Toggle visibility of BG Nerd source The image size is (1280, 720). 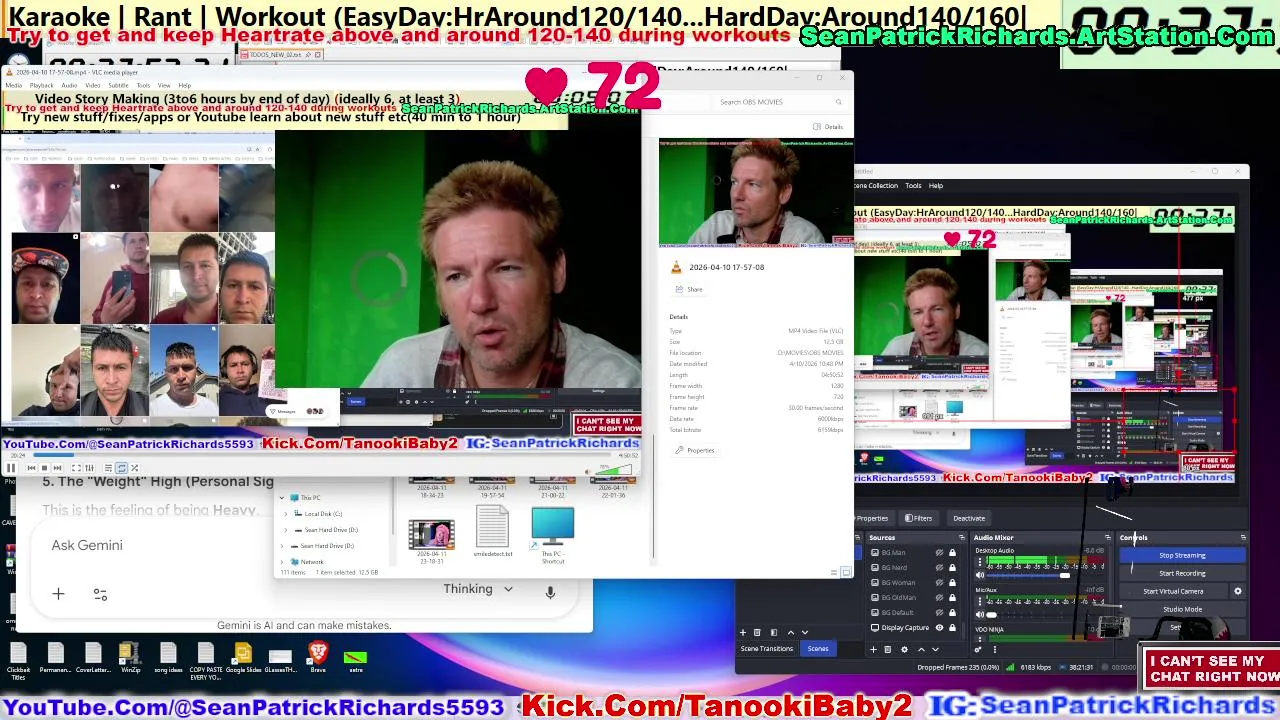click(939, 567)
